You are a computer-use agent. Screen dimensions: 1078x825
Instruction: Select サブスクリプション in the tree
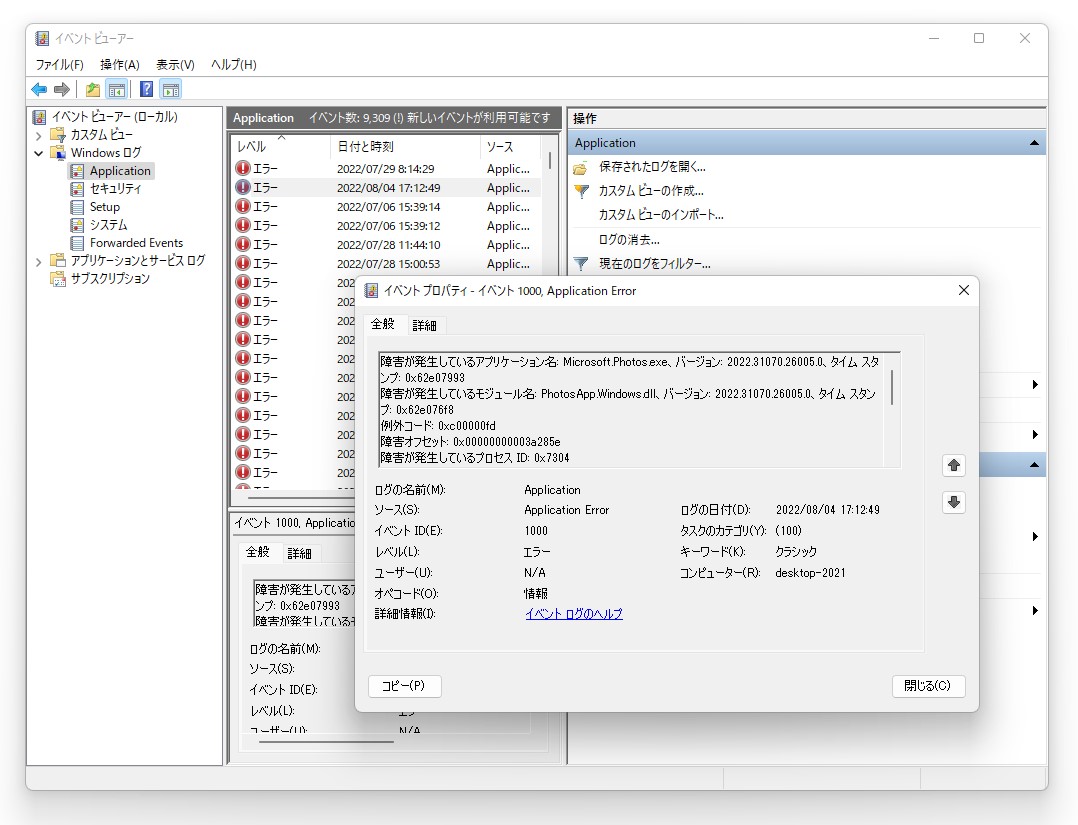(110, 278)
